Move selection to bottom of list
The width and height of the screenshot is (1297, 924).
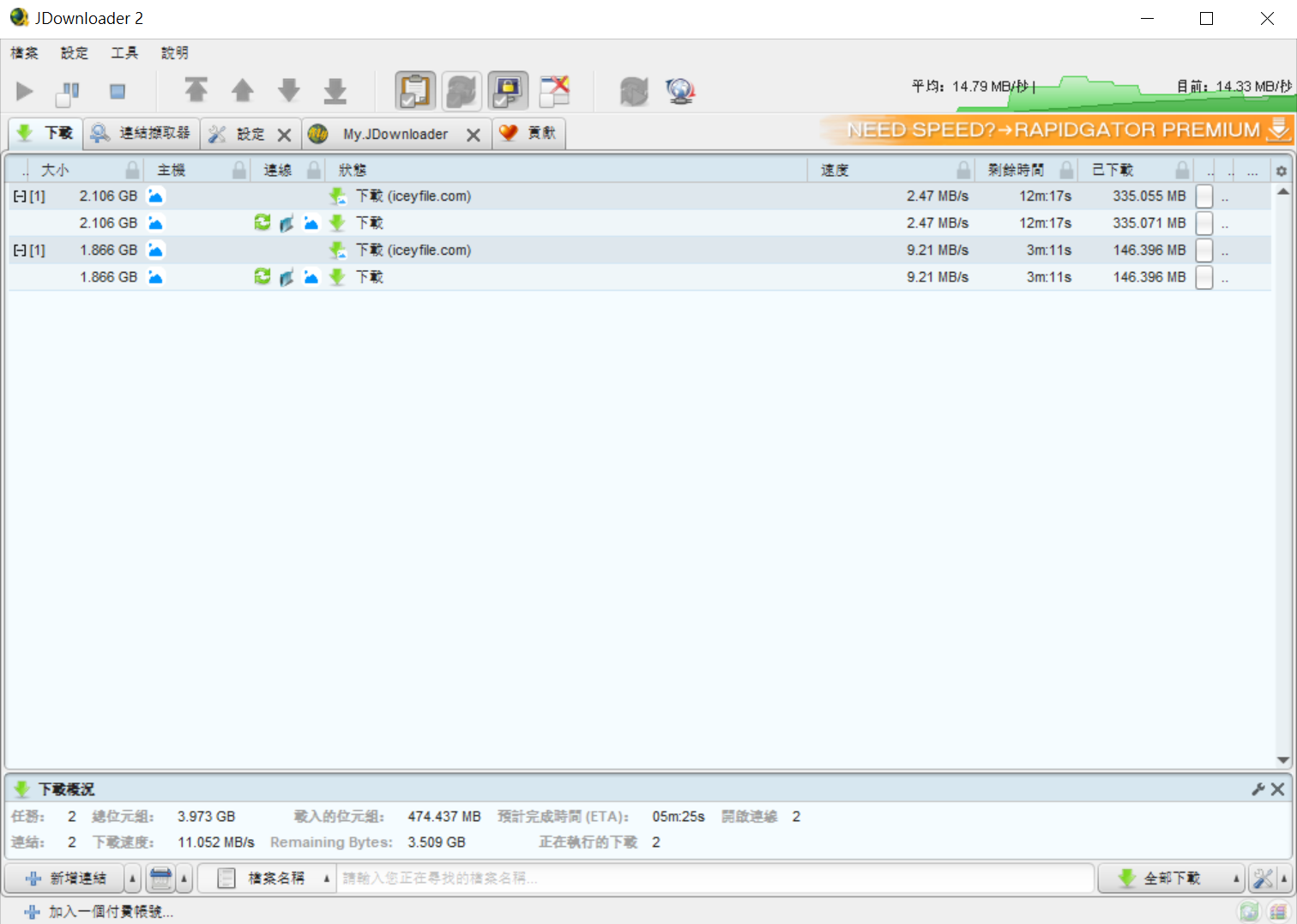[335, 90]
